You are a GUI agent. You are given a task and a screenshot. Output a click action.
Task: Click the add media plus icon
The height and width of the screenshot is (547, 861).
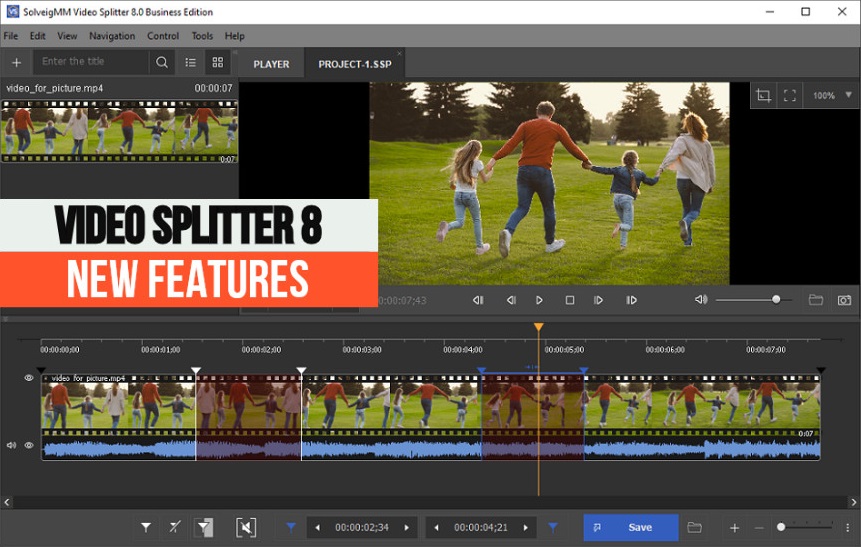click(x=16, y=62)
